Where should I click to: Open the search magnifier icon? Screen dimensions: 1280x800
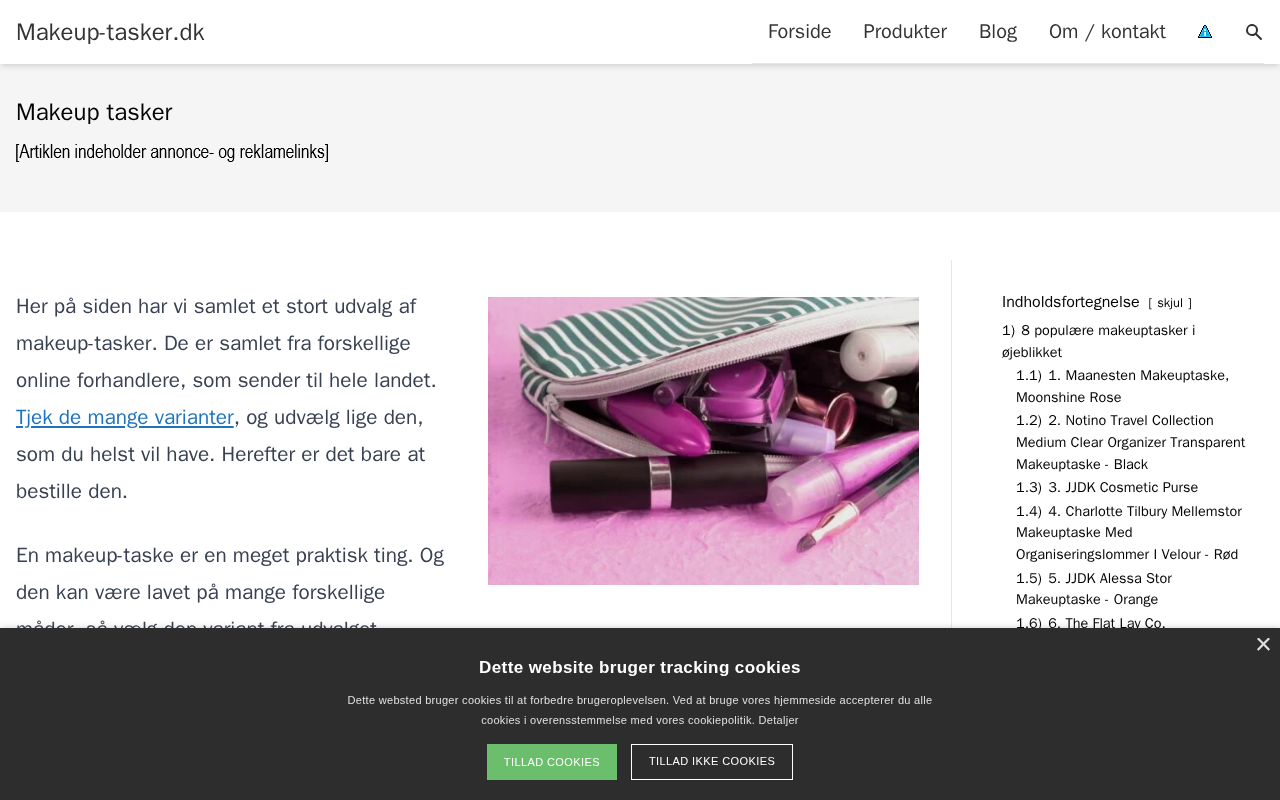point(1253,32)
